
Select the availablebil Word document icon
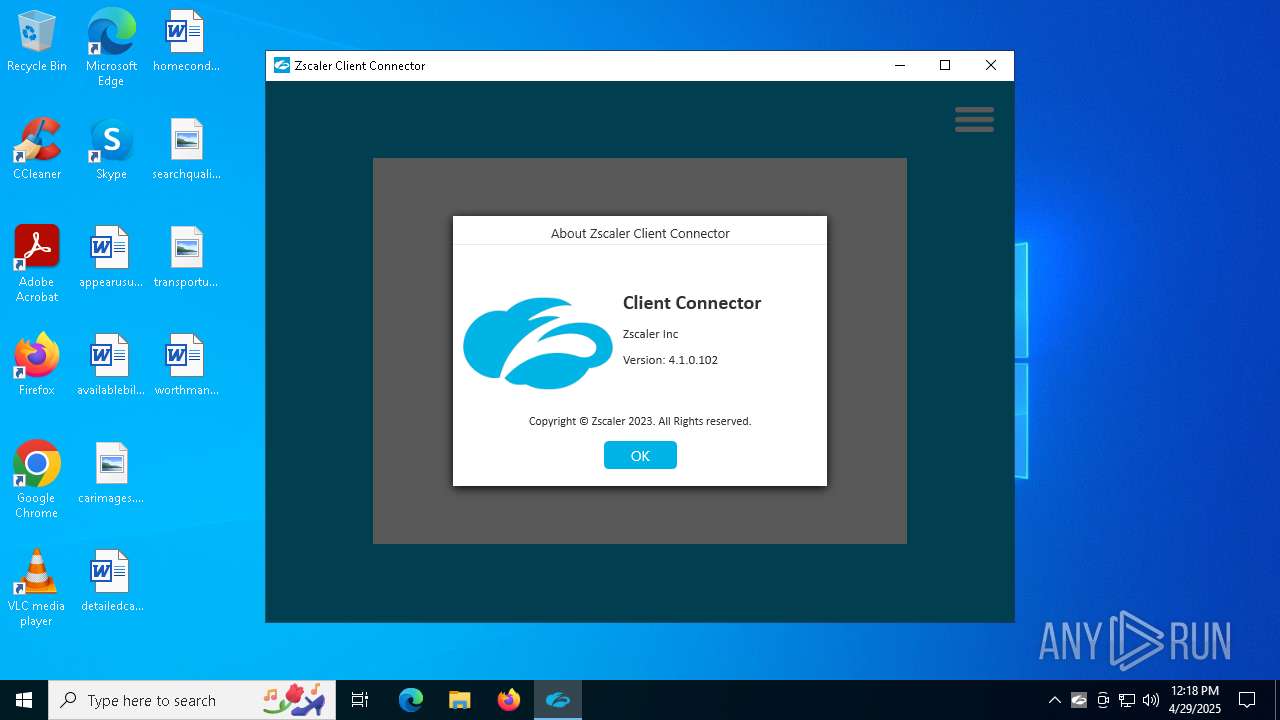[x=111, y=365]
